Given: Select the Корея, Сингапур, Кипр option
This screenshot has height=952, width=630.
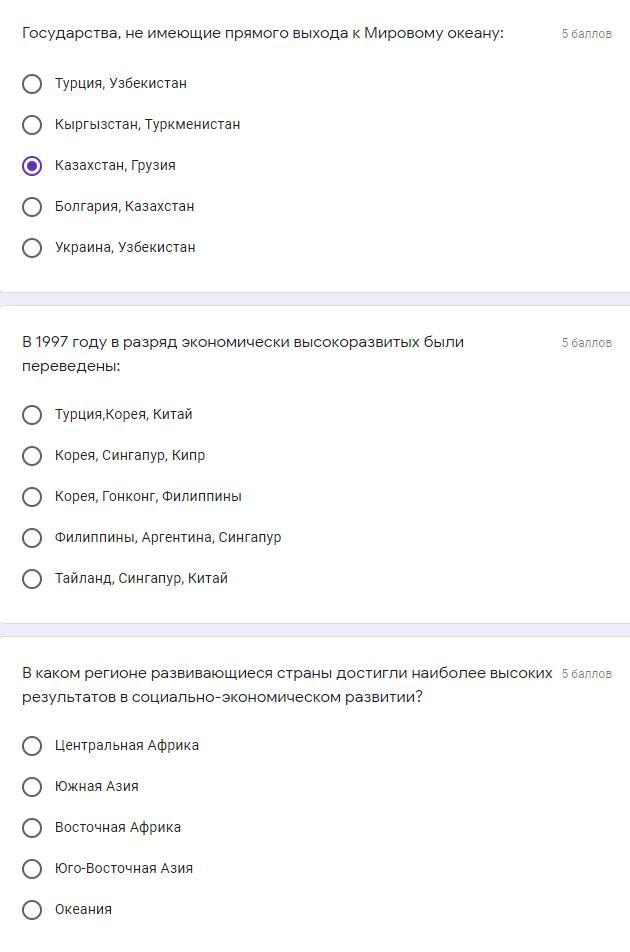Looking at the screenshot, I should tap(32, 456).
